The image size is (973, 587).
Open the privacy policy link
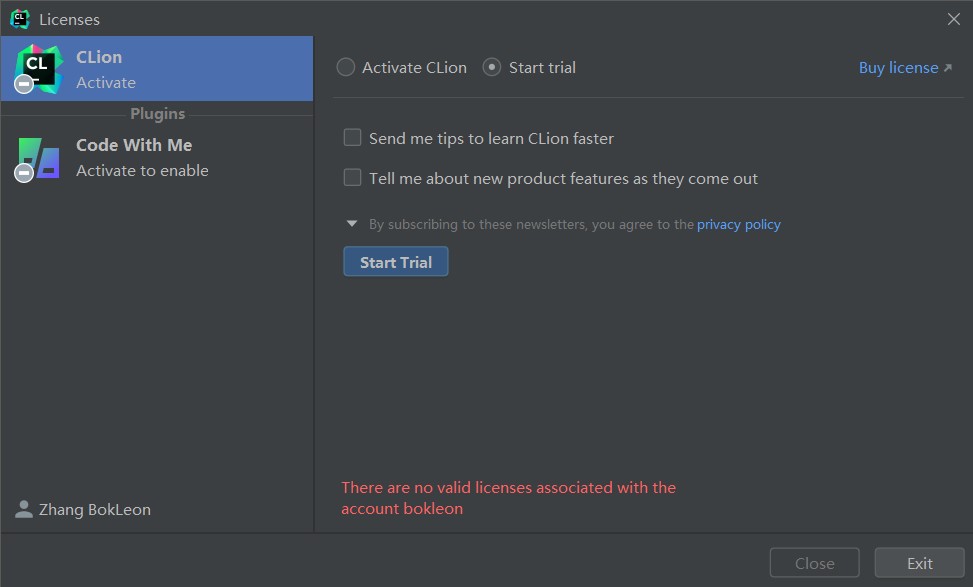click(738, 224)
